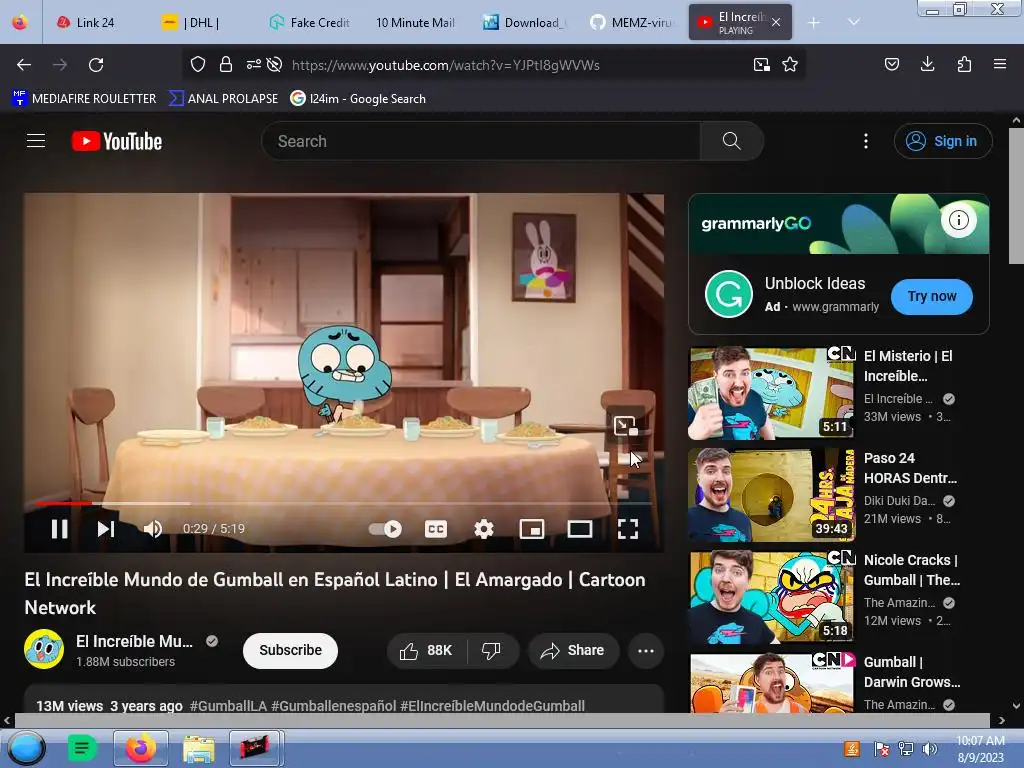Click the autoplay blocked icon in address bar
Viewport: 1024px width, 768px height.
click(275, 64)
